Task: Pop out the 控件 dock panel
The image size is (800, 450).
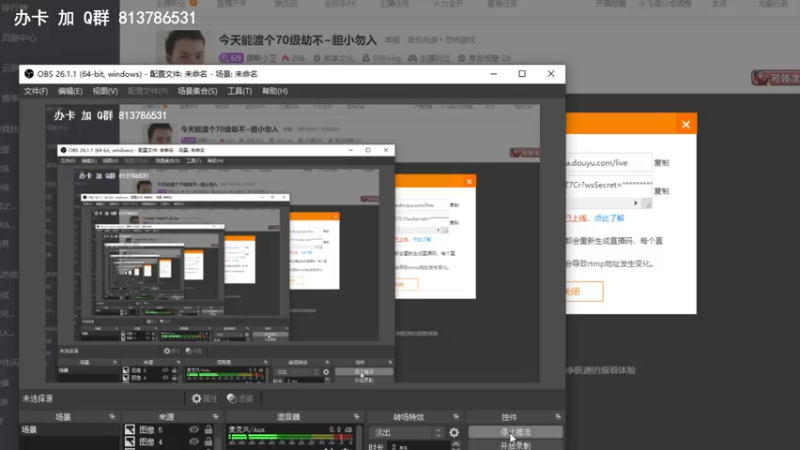Action: click(x=558, y=417)
